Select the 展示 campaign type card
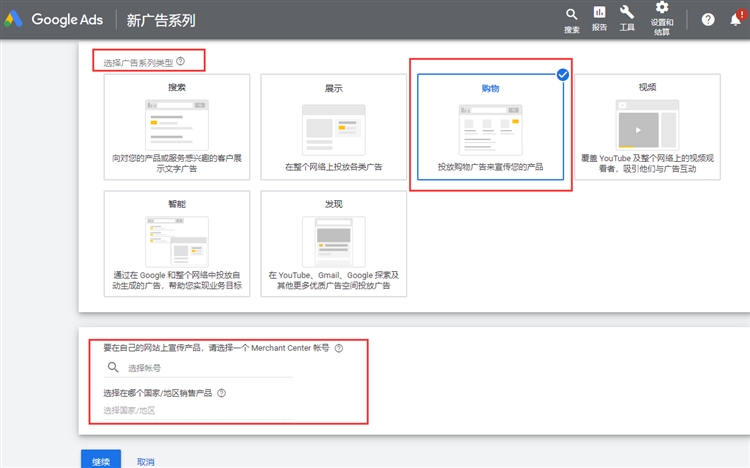The height and width of the screenshot is (468, 750). coord(334,127)
